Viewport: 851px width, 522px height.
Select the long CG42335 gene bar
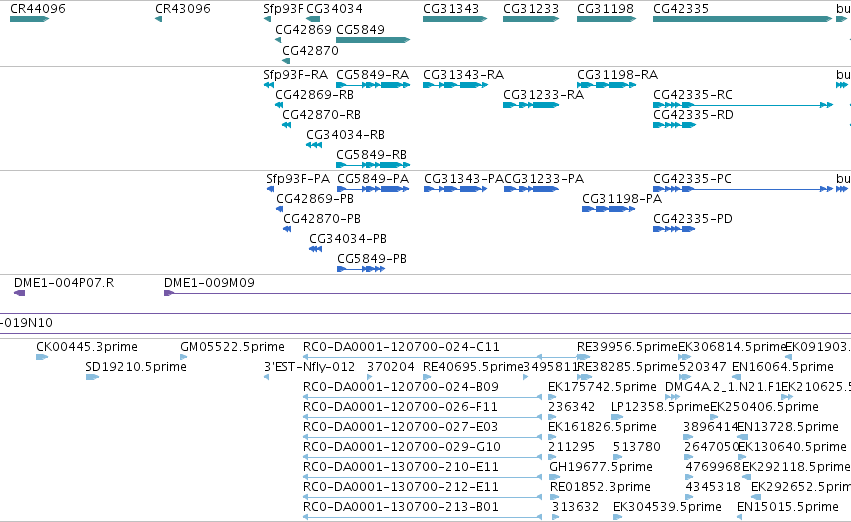click(x=742, y=19)
